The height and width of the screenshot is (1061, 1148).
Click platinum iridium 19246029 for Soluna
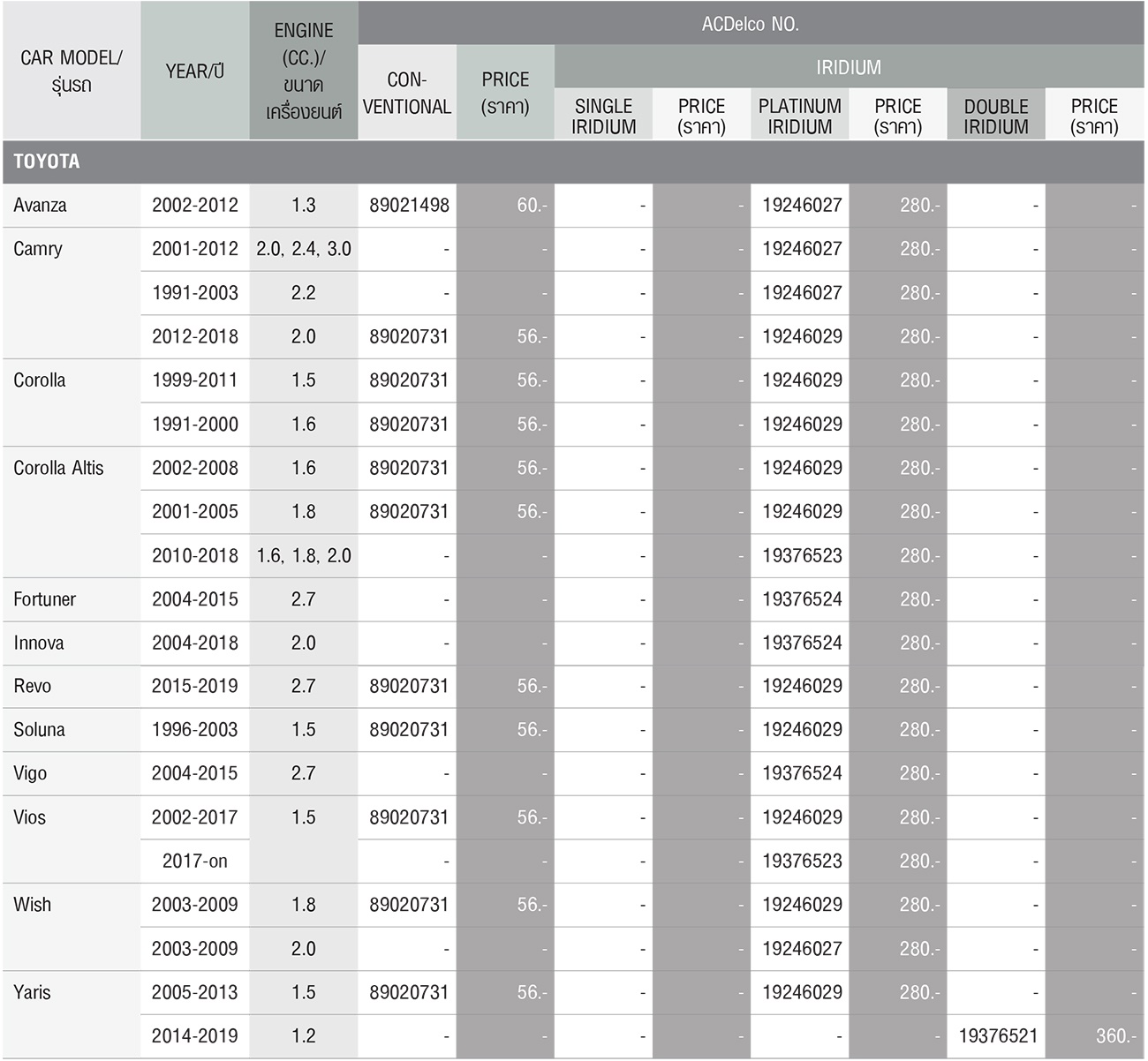[x=802, y=730]
